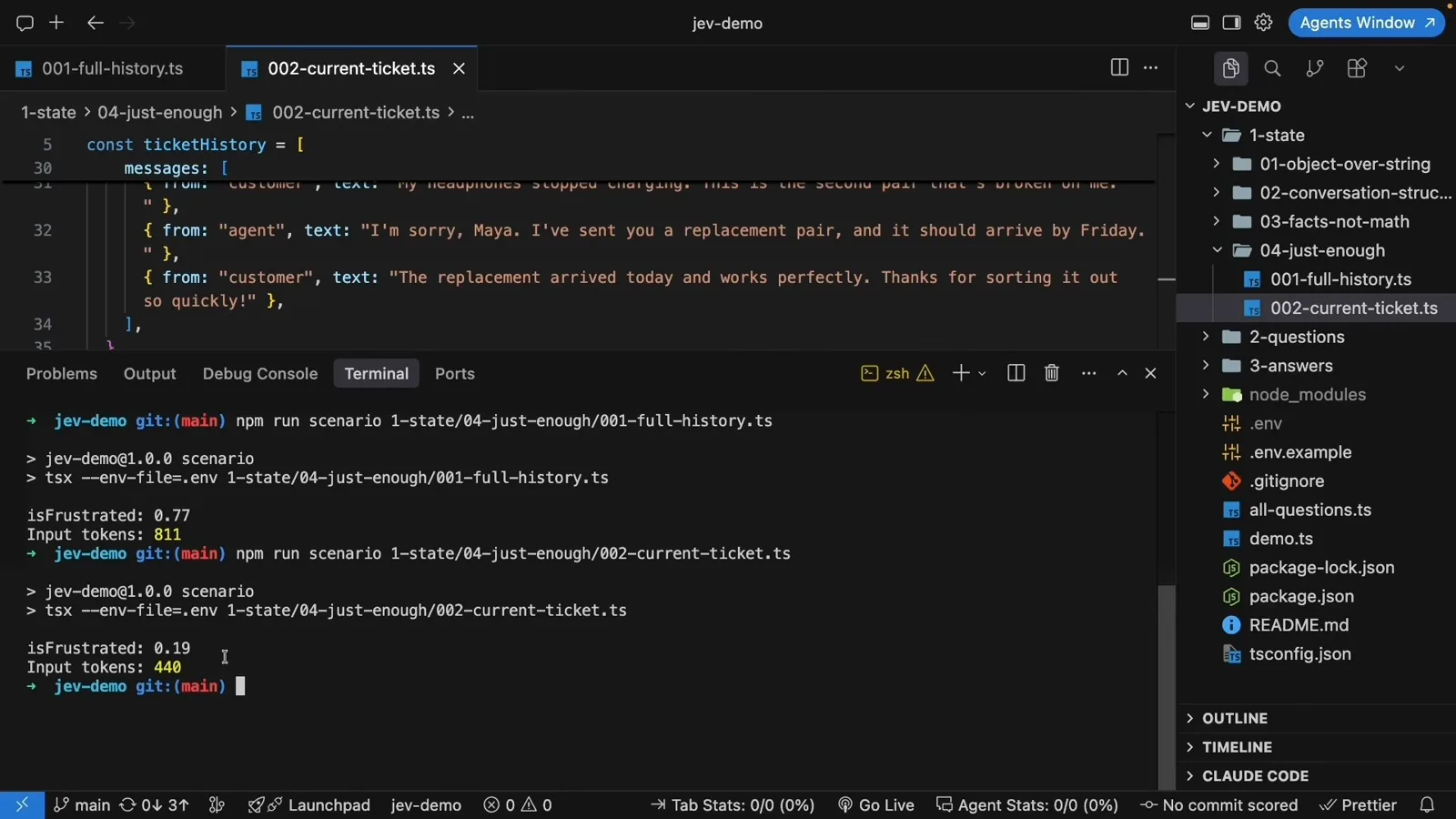Open editor more actions menu
1456x819 pixels.
click(1151, 67)
